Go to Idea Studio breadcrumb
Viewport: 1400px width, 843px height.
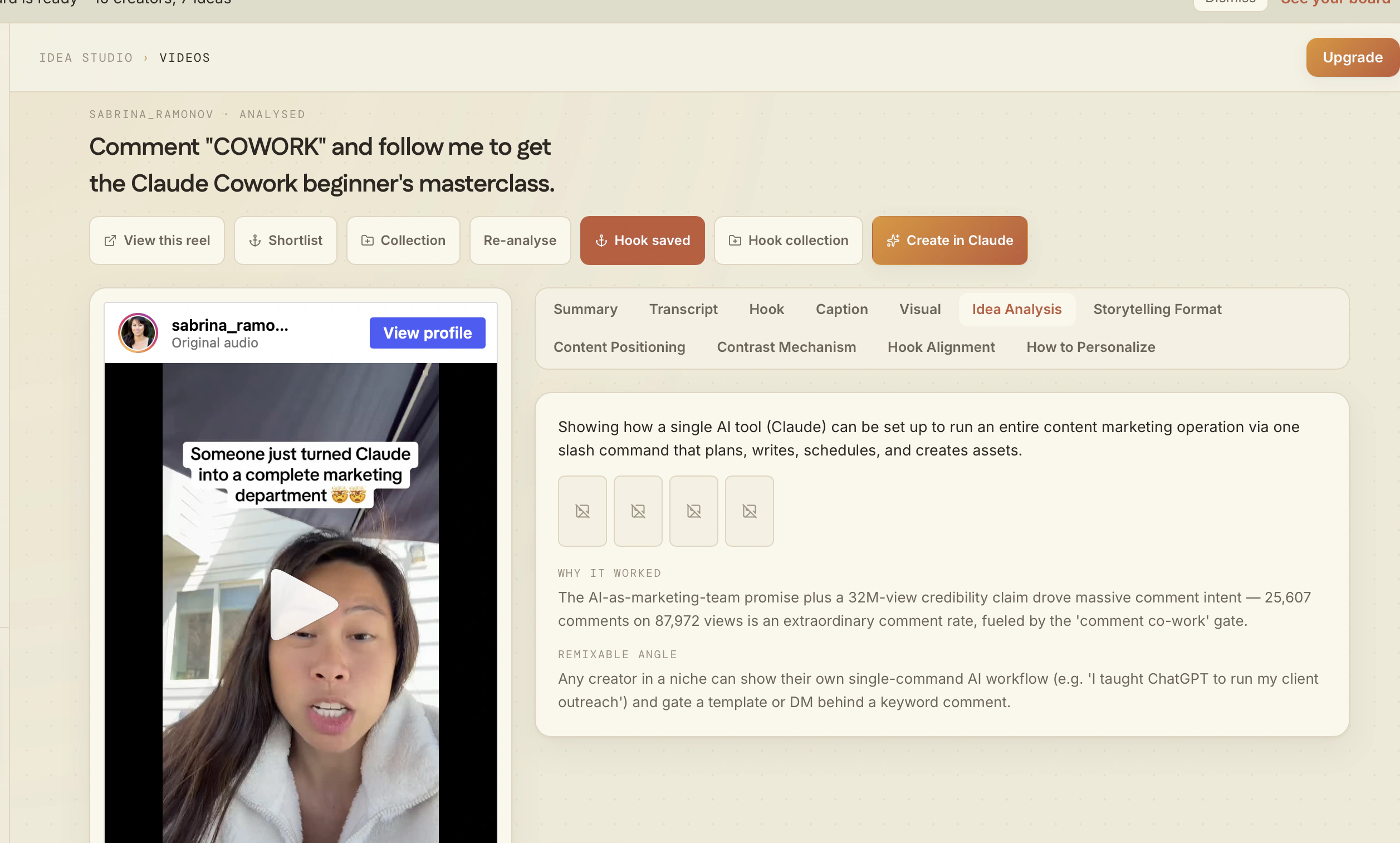[86, 58]
